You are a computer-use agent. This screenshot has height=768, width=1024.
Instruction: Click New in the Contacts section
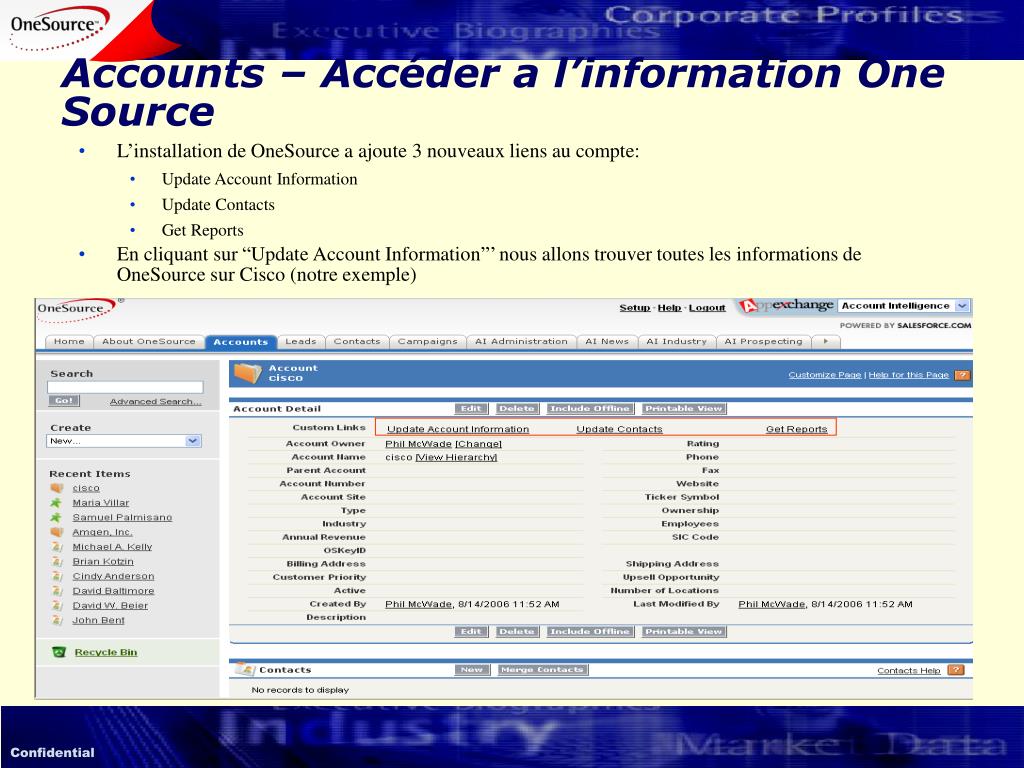click(472, 670)
